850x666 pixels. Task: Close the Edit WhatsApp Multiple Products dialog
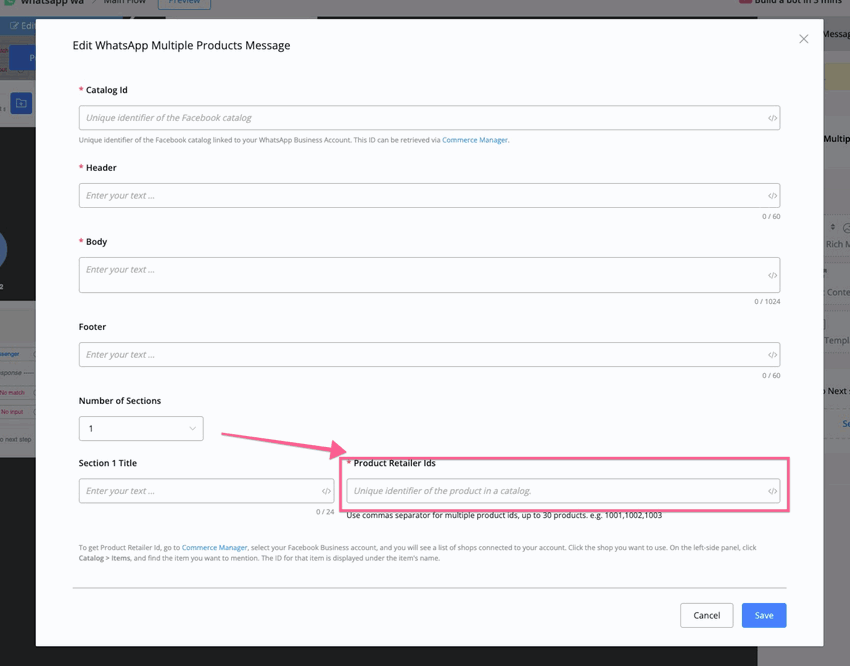pos(803,39)
